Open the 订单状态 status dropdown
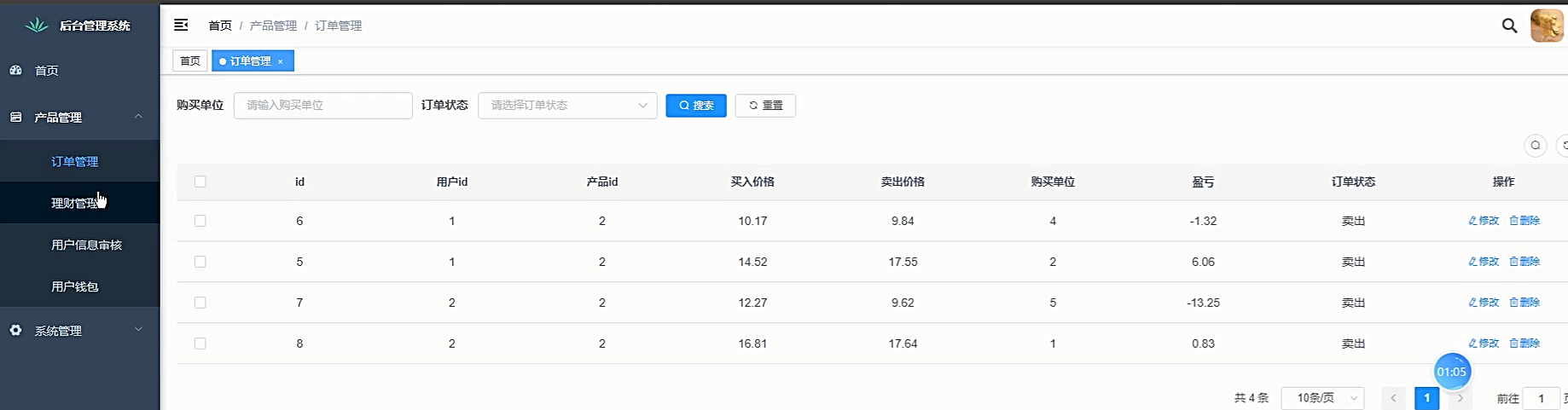Image resolution: width=1568 pixels, height=410 pixels. pyautogui.click(x=567, y=106)
